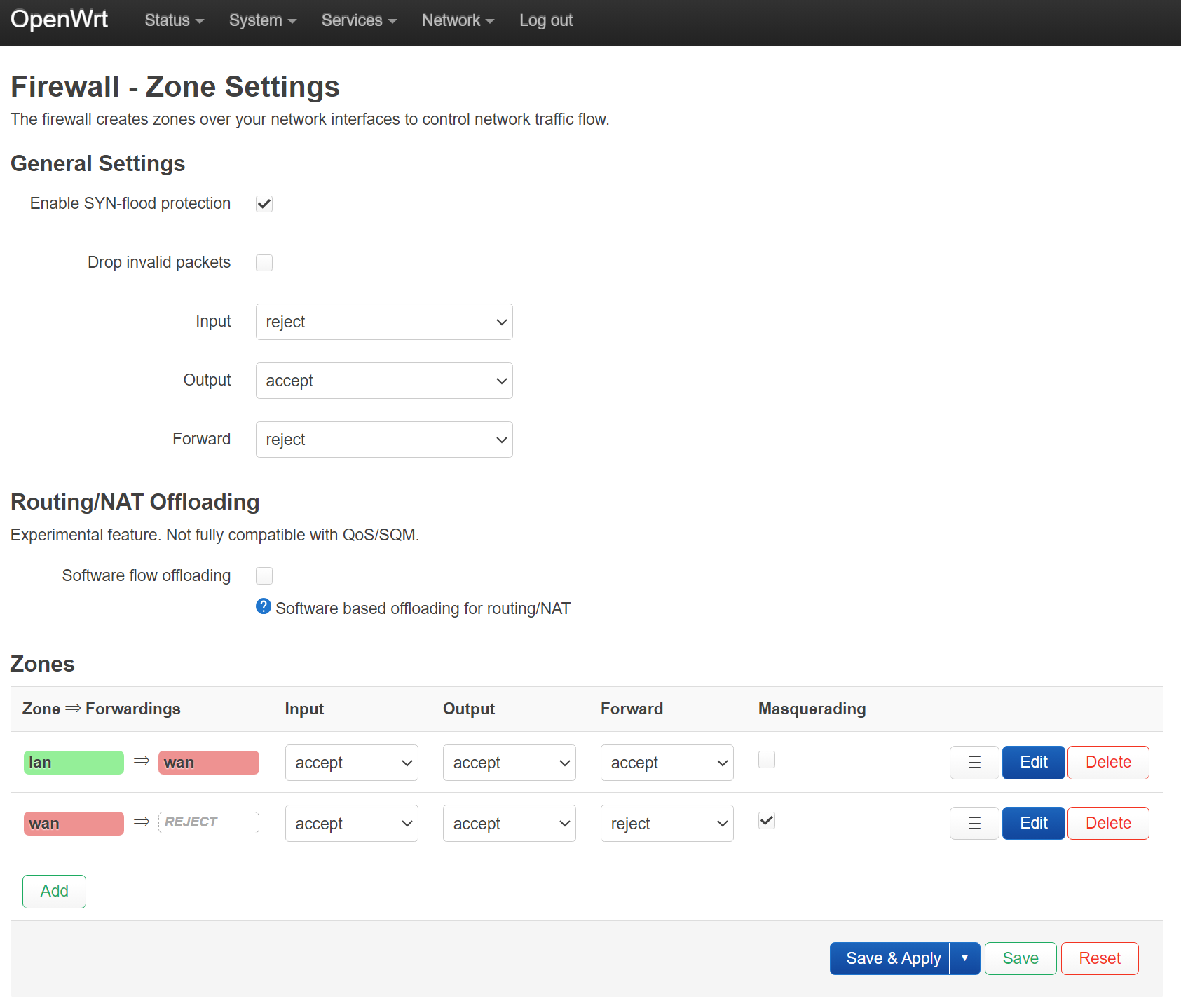
Task: Click the red wan forwarding badge in lan row
Action: 209,763
